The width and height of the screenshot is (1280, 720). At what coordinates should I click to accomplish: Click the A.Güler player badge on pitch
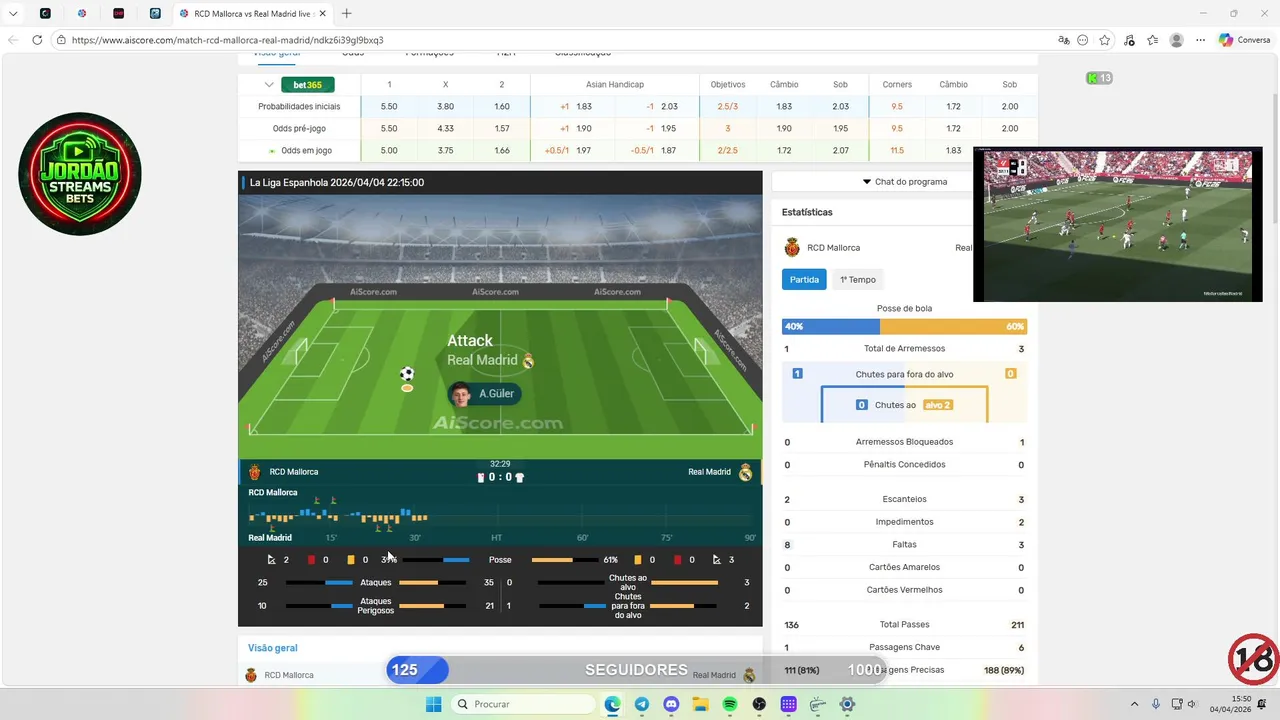[x=484, y=394]
